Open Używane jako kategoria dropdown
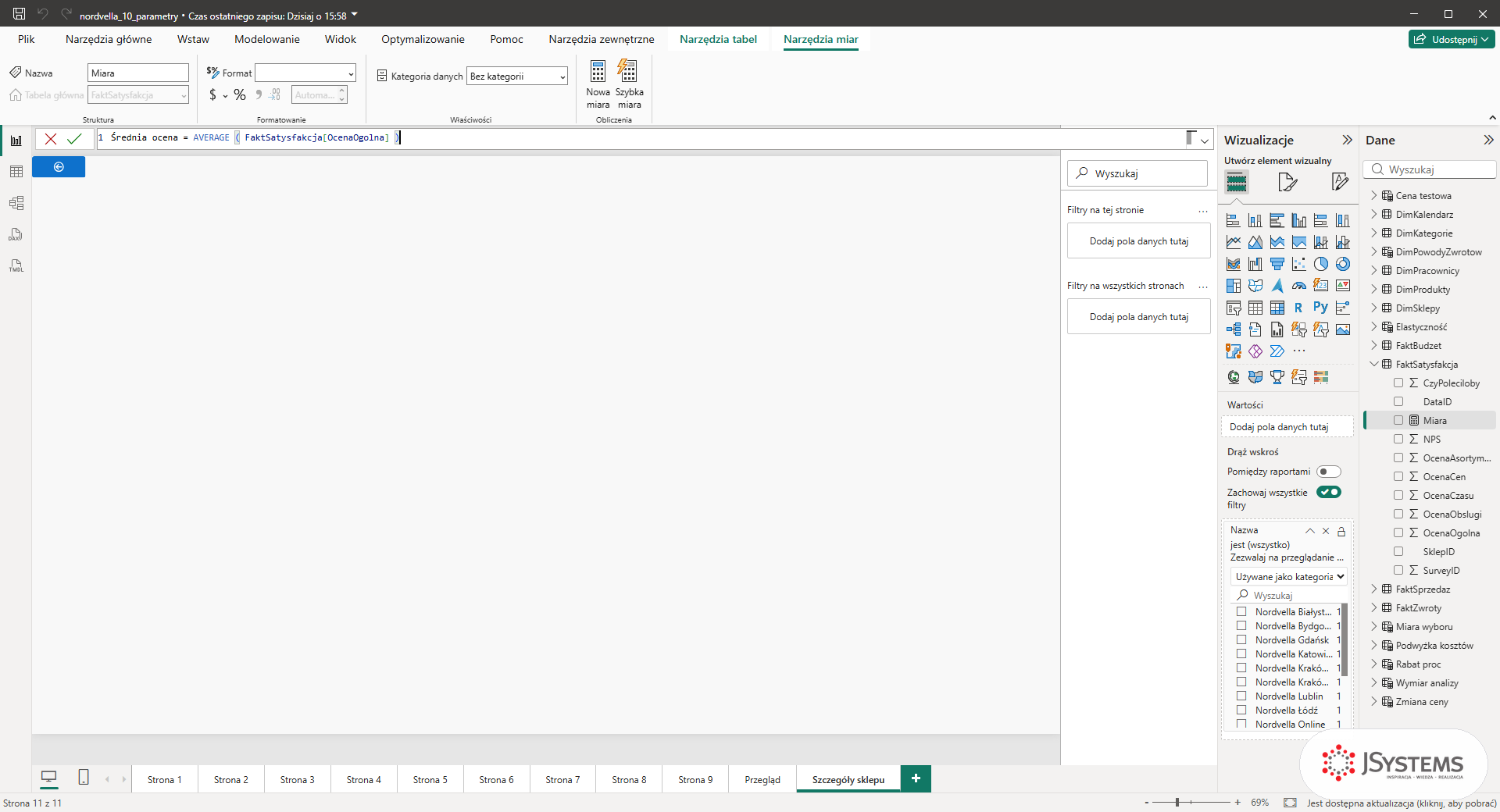 coord(1289,577)
